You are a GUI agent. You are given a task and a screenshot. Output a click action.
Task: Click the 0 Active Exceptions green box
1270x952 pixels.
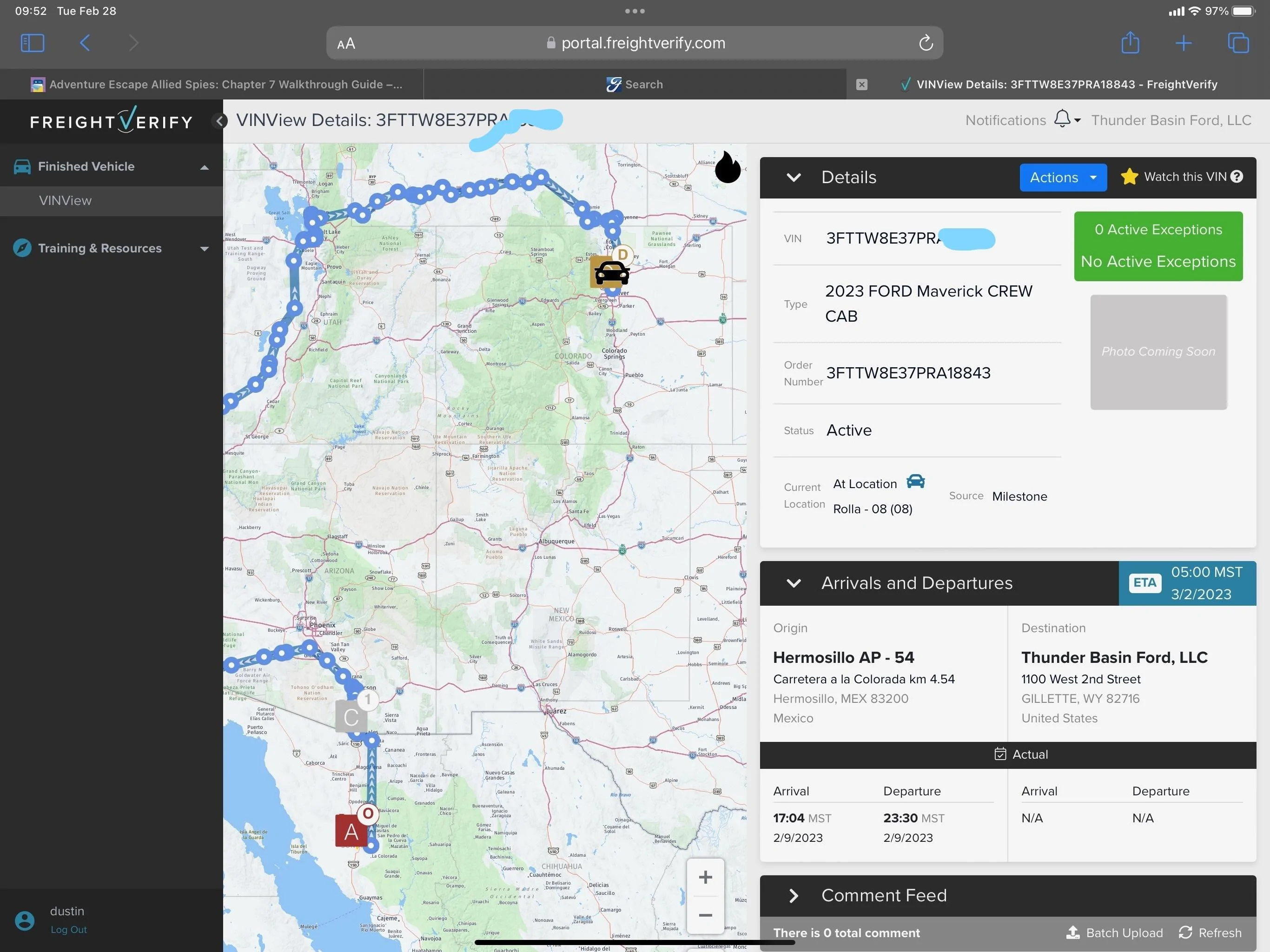coord(1158,246)
